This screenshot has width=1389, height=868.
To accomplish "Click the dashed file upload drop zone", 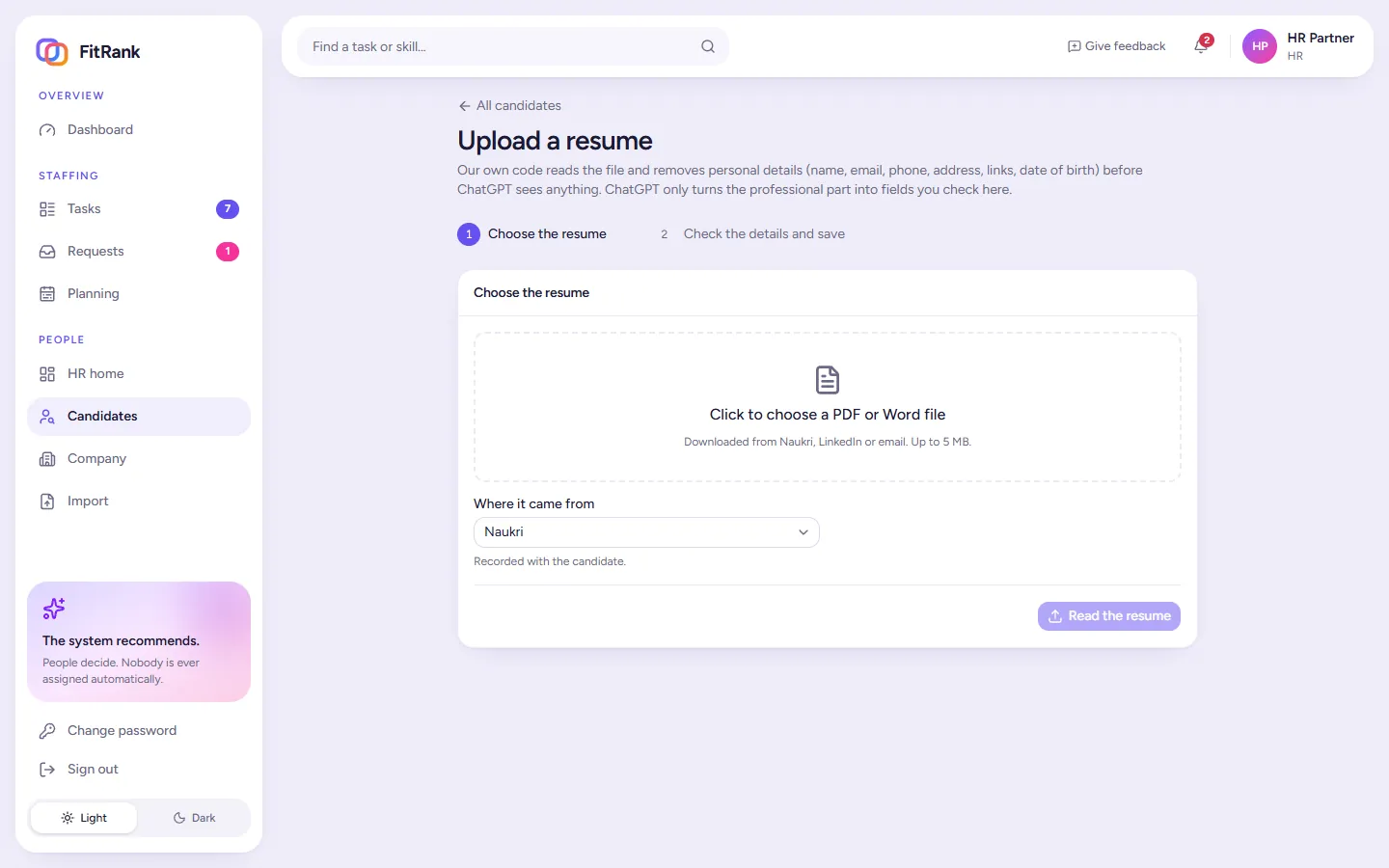I will (x=828, y=407).
